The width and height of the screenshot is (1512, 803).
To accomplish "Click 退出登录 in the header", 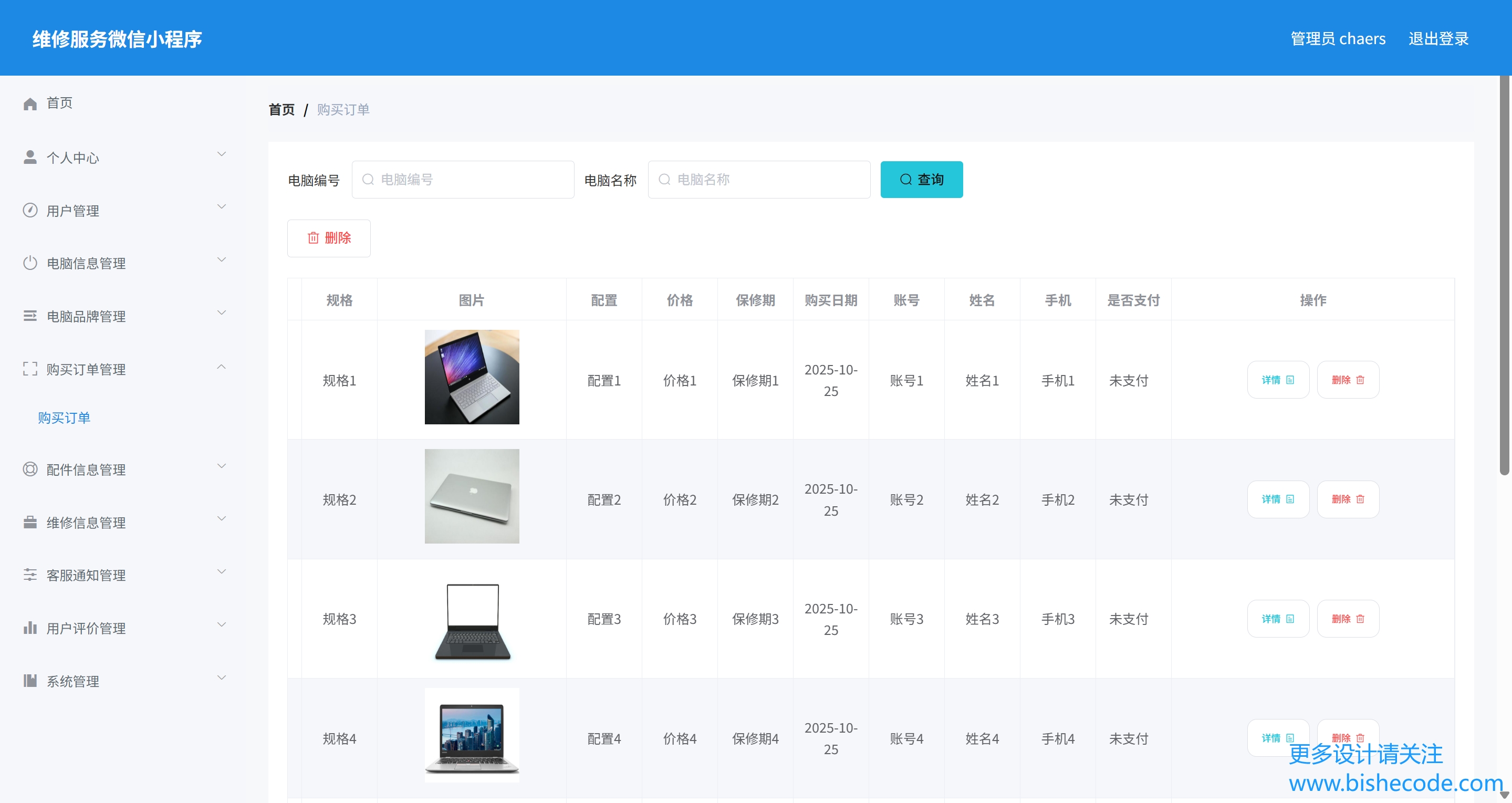I will coord(1437,39).
